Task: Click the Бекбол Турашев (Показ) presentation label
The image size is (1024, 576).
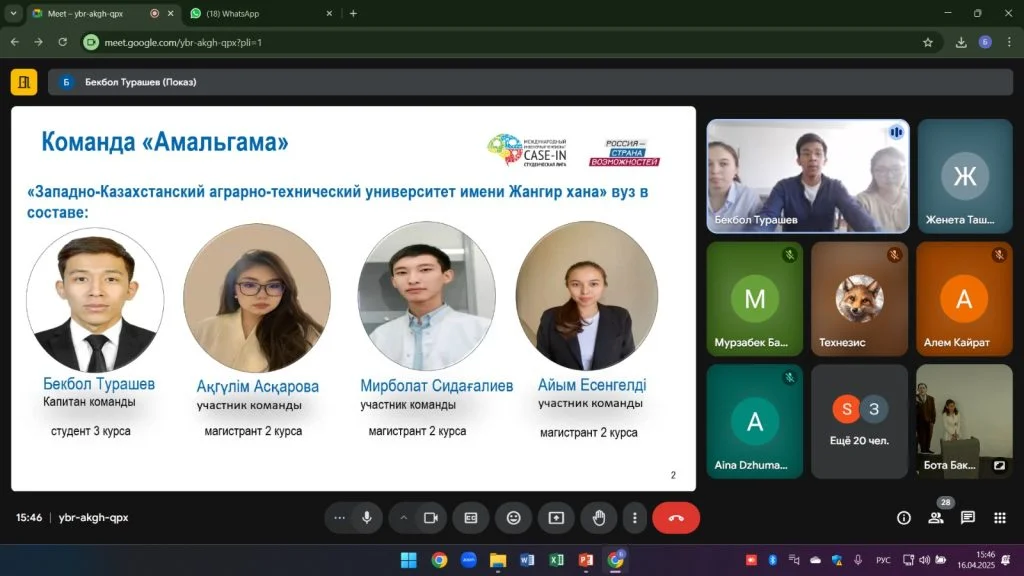Action: tap(140, 82)
